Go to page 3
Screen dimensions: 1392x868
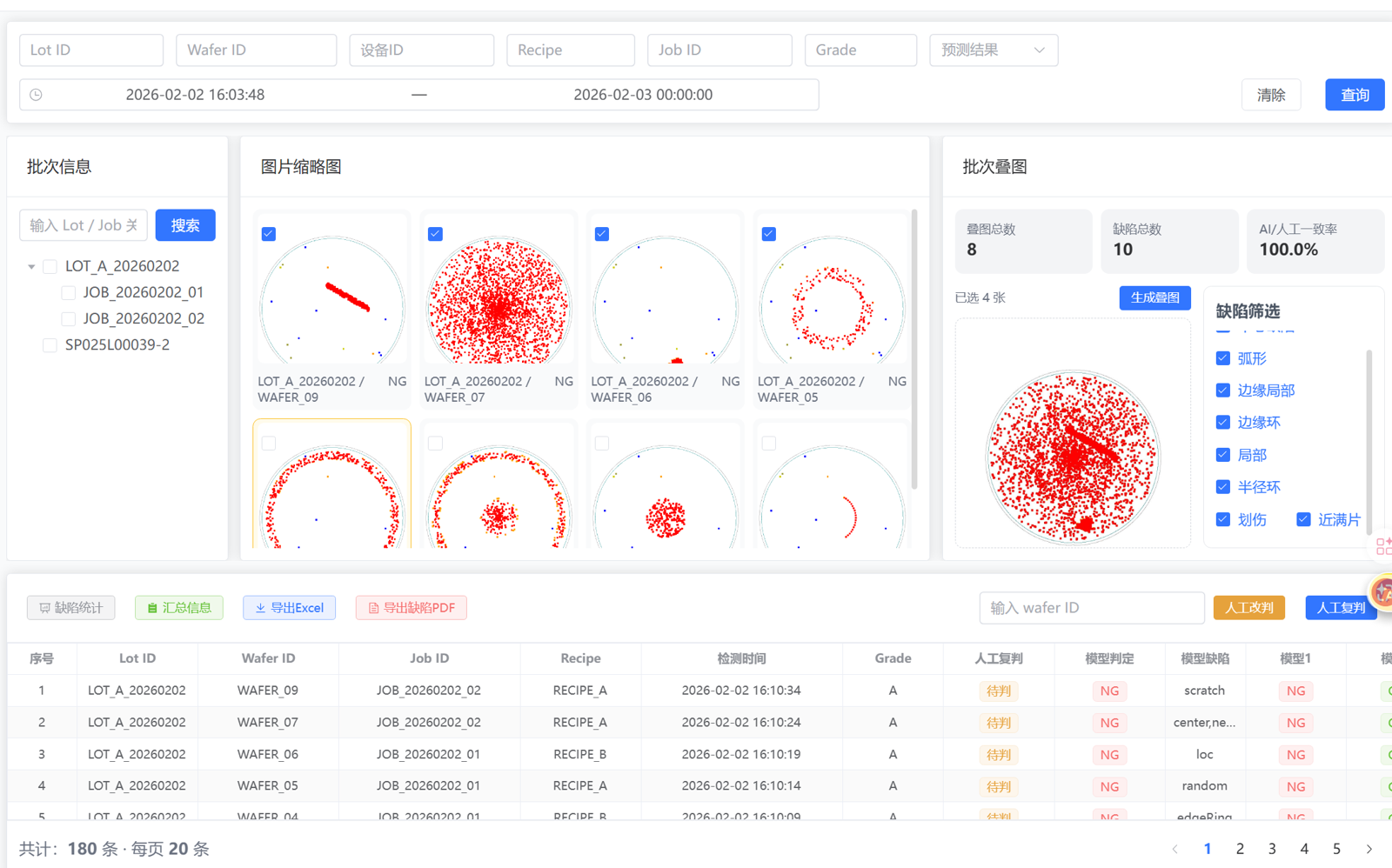click(x=1272, y=849)
